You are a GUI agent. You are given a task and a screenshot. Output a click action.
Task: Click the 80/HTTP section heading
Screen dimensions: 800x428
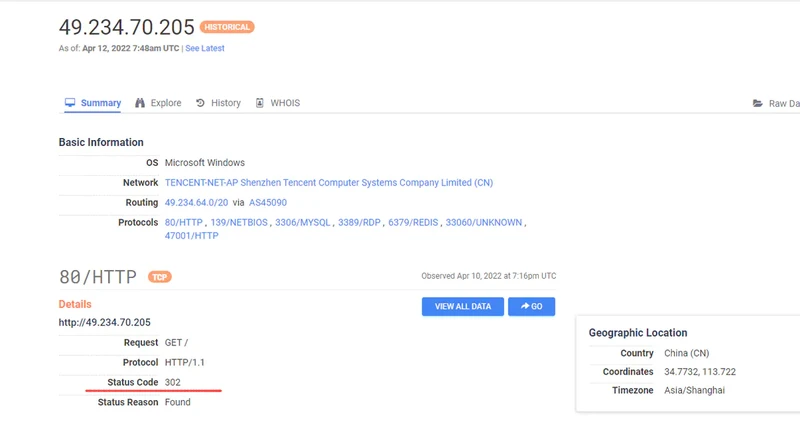coord(98,277)
